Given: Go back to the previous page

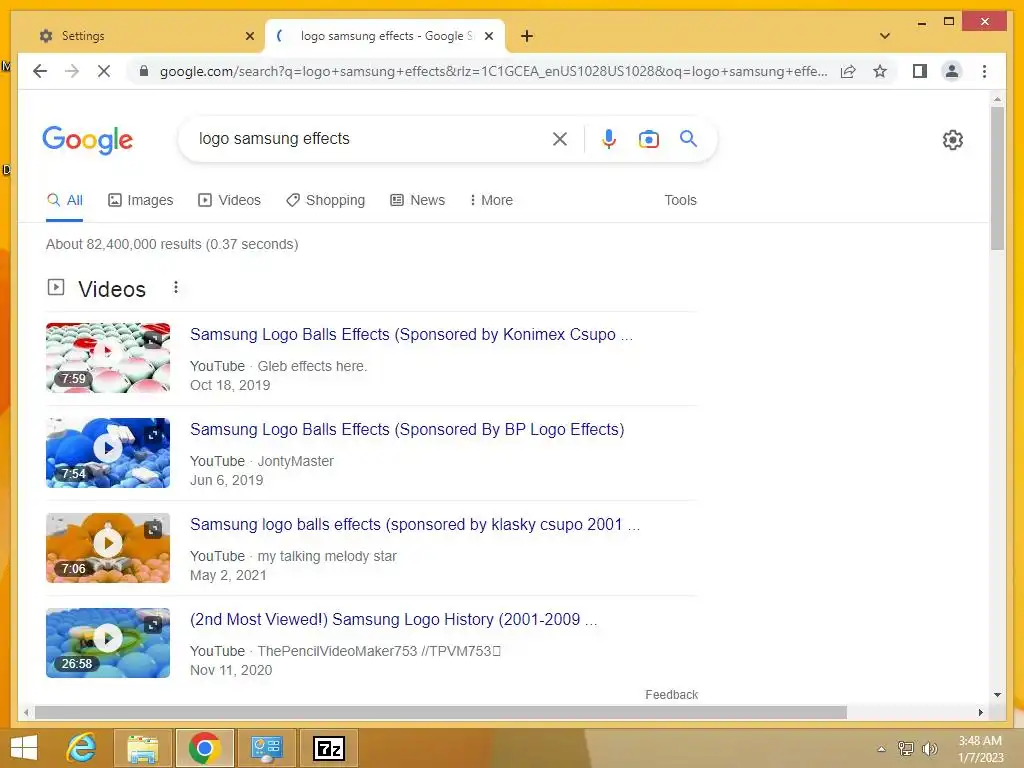Looking at the screenshot, I should [x=40, y=71].
